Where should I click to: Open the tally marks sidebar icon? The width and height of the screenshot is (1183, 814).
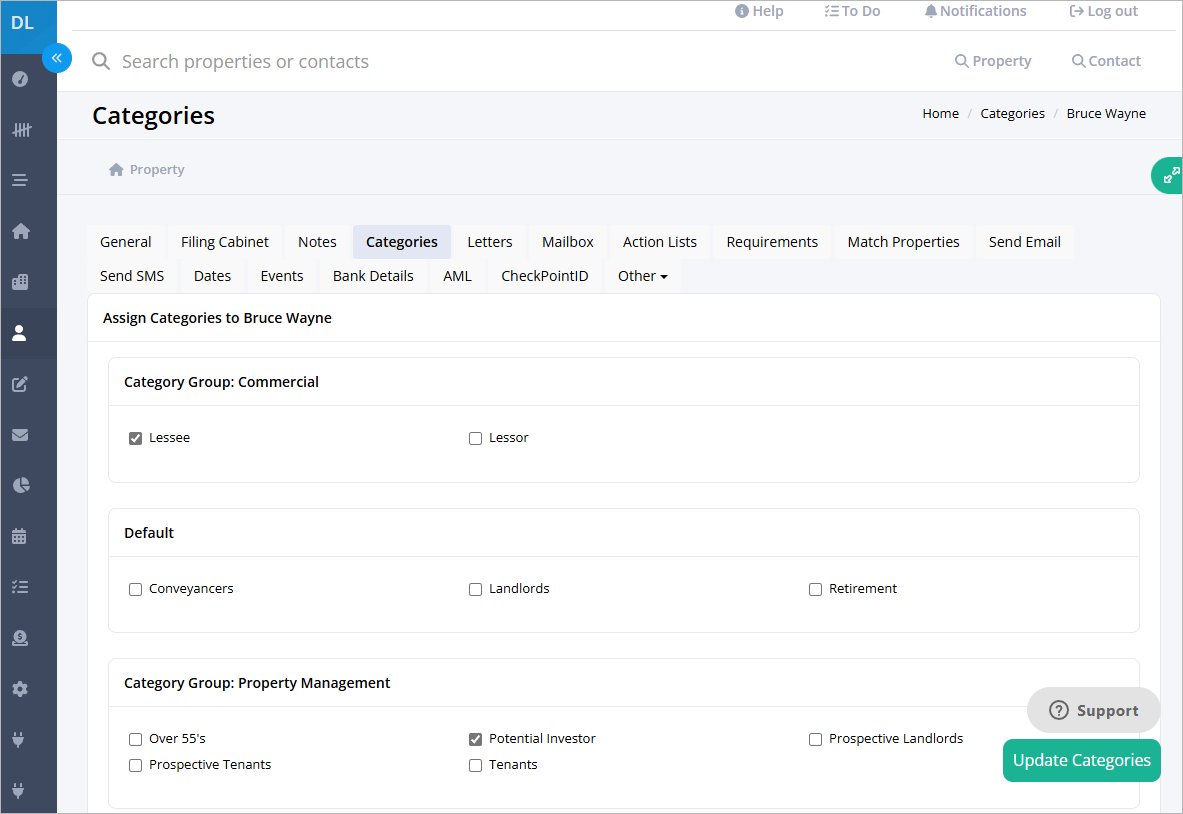[21, 130]
